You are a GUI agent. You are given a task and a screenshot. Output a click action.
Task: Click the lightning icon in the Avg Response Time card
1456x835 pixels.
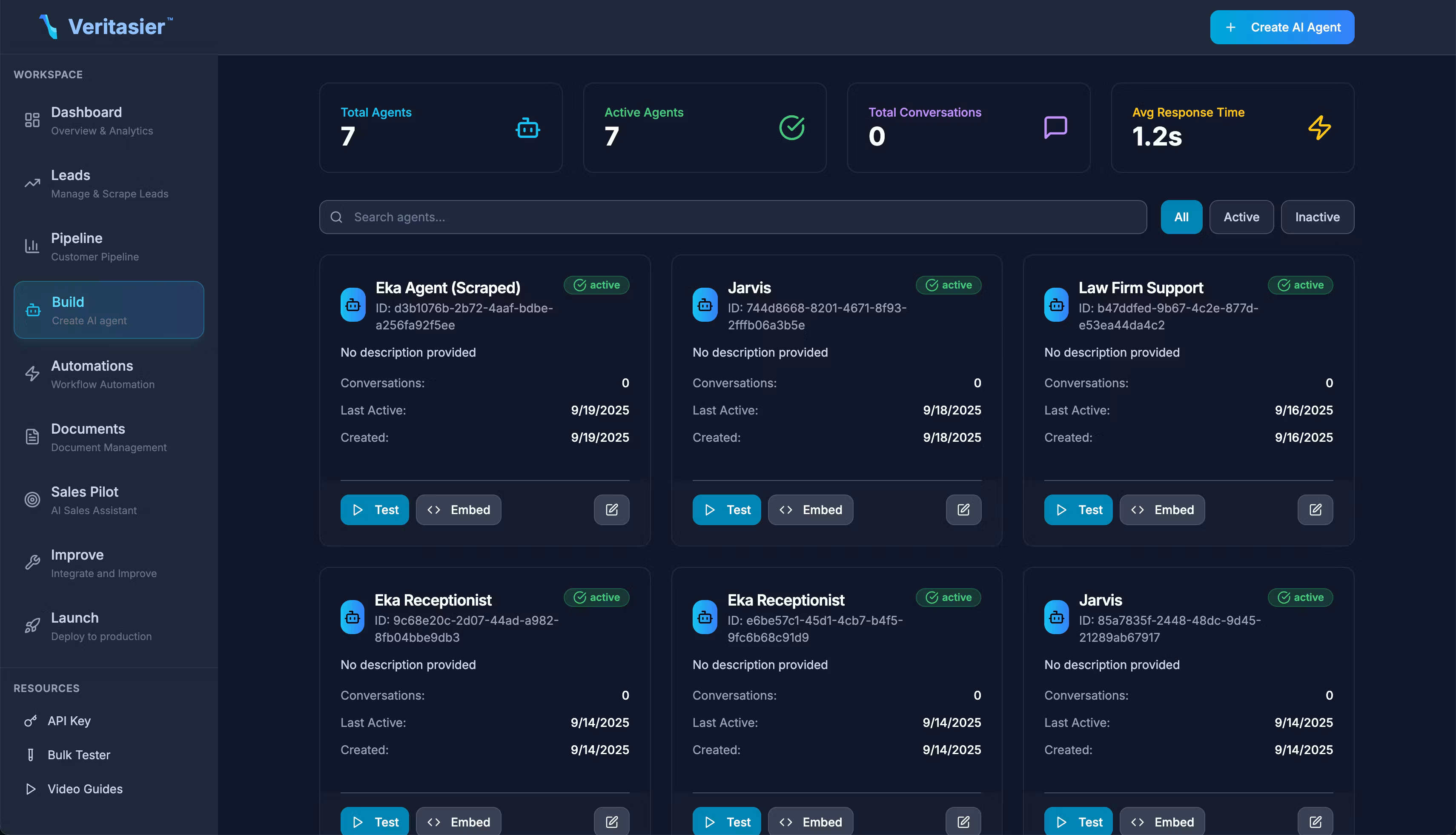[1319, 128]
